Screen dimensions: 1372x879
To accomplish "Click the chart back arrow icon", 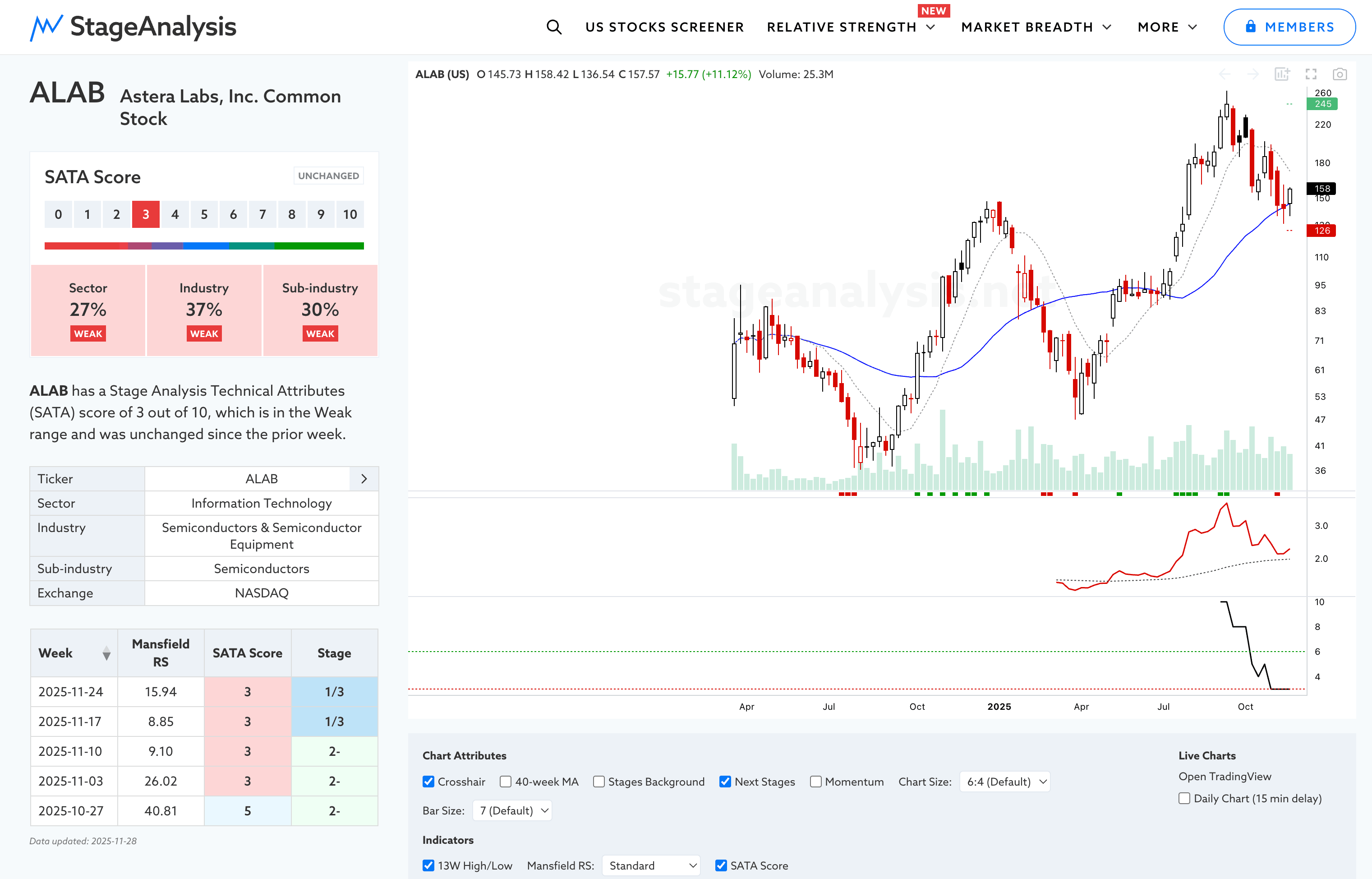I will (x=1224, y=74).
